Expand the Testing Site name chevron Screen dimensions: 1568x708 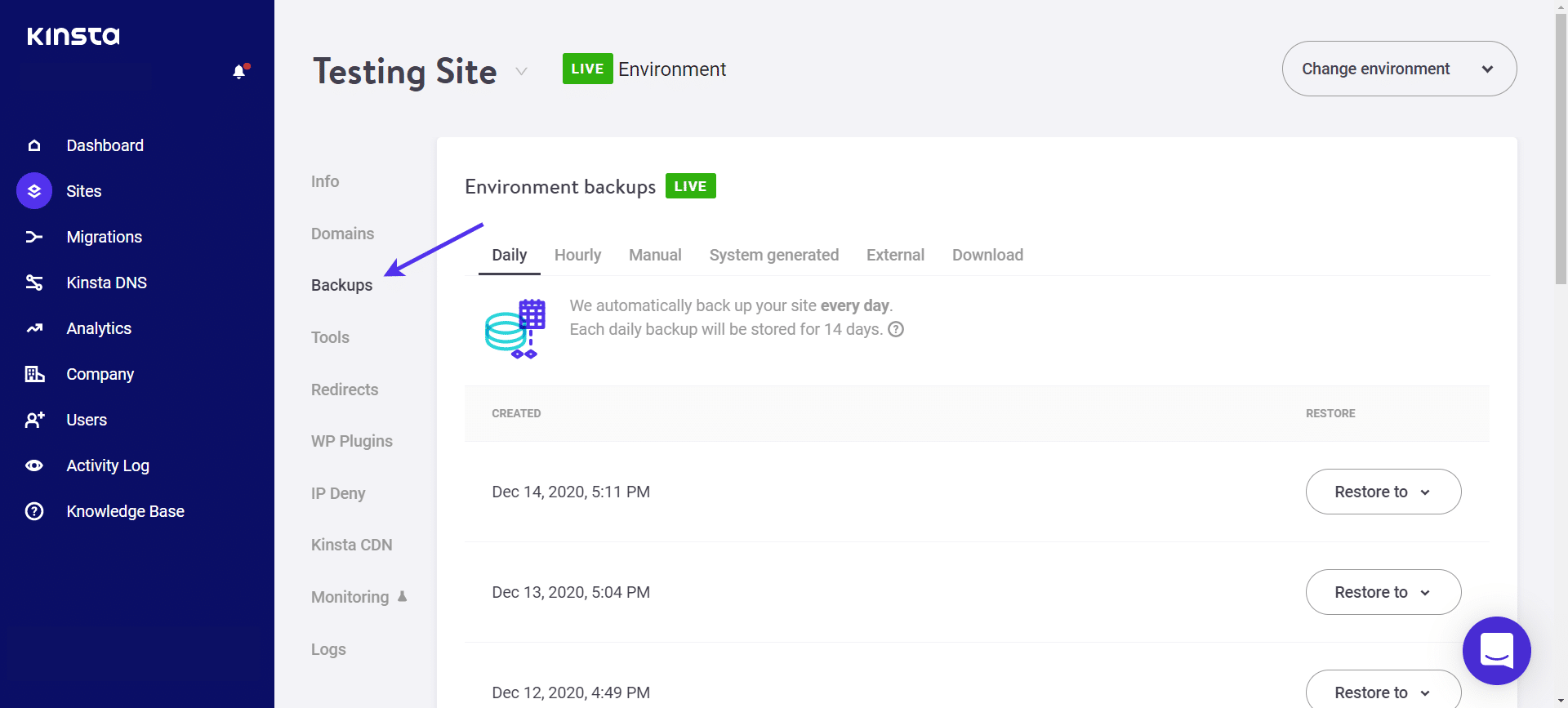(521, 72)
